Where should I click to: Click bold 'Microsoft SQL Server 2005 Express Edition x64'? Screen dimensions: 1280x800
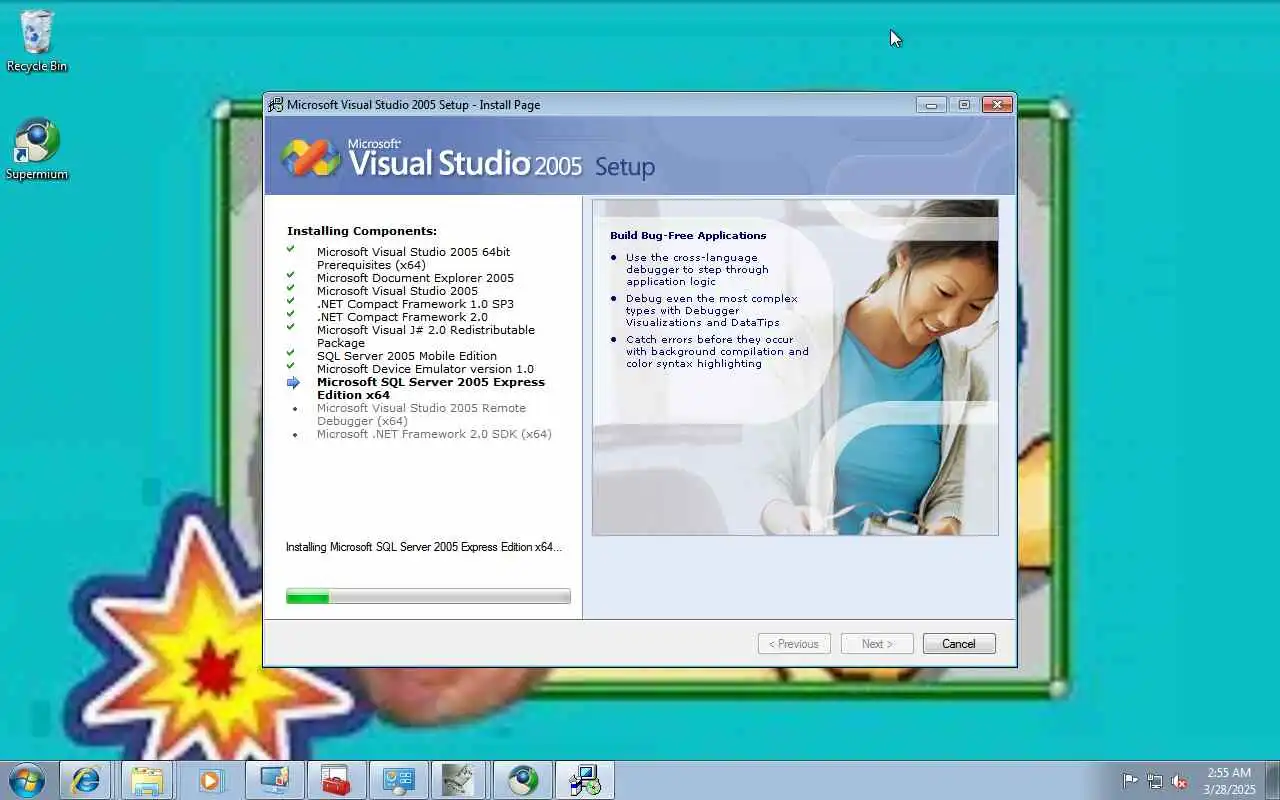(431, 388)
